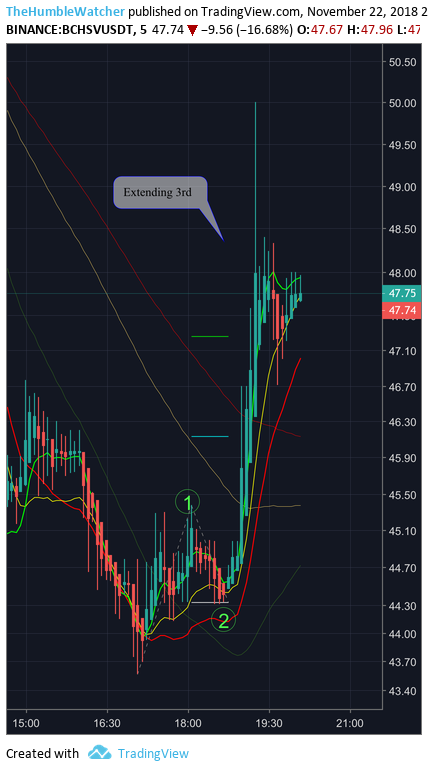
Task: Click the 45.10 price axis label
Action: 402,531
